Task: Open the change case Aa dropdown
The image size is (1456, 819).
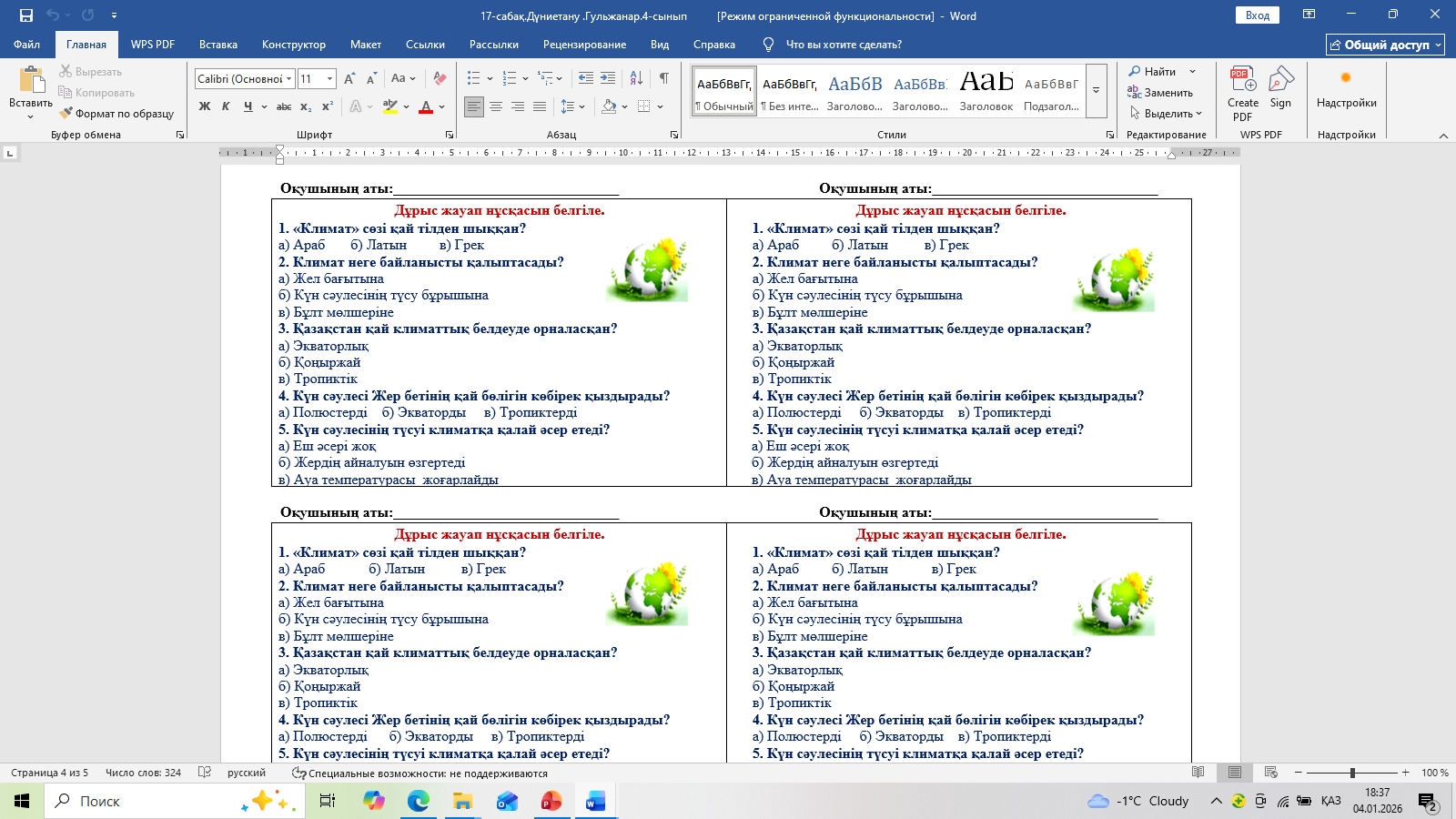Action: coord(402,79)
